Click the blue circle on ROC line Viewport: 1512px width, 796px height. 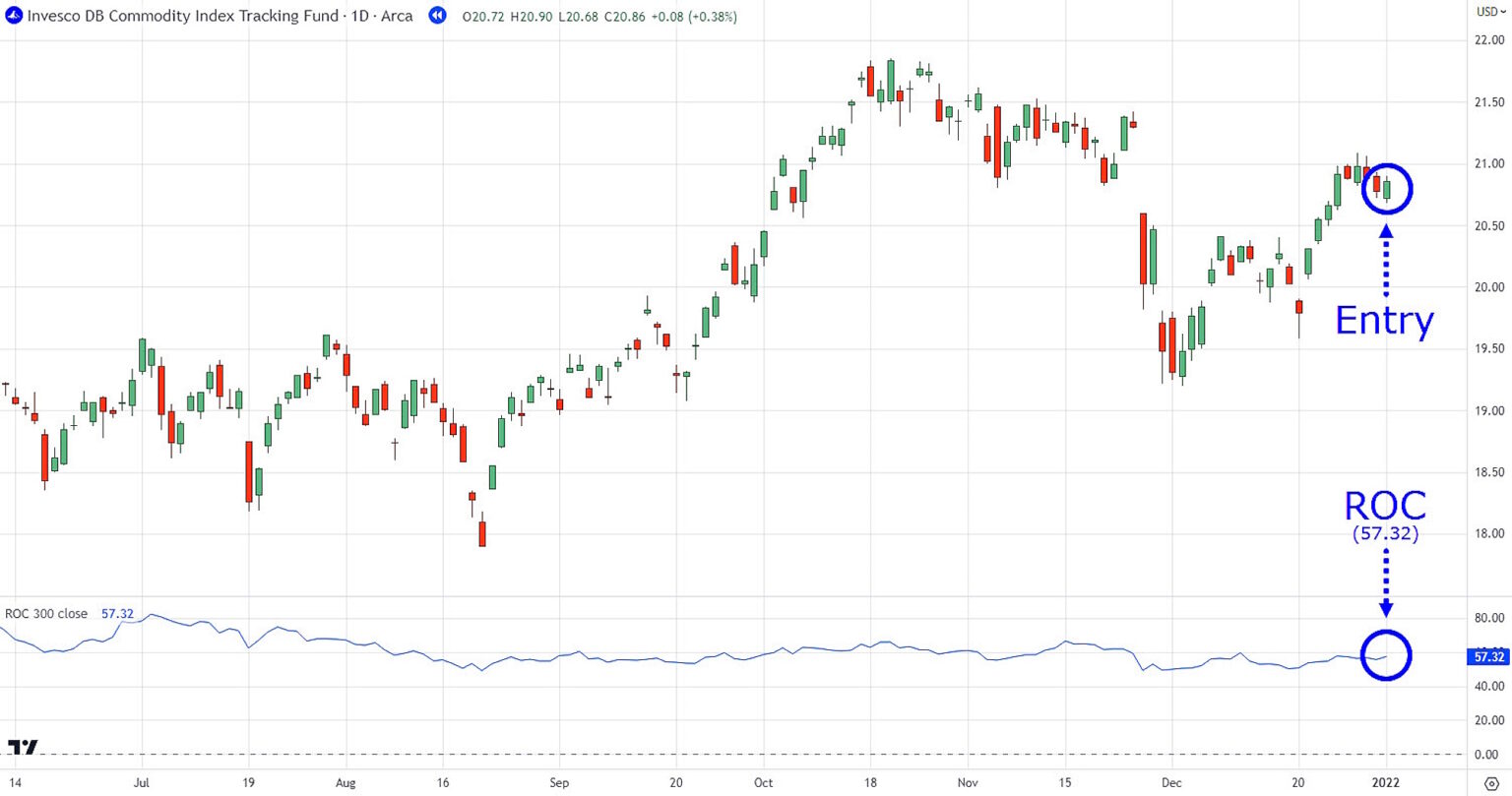[1386, 655]
